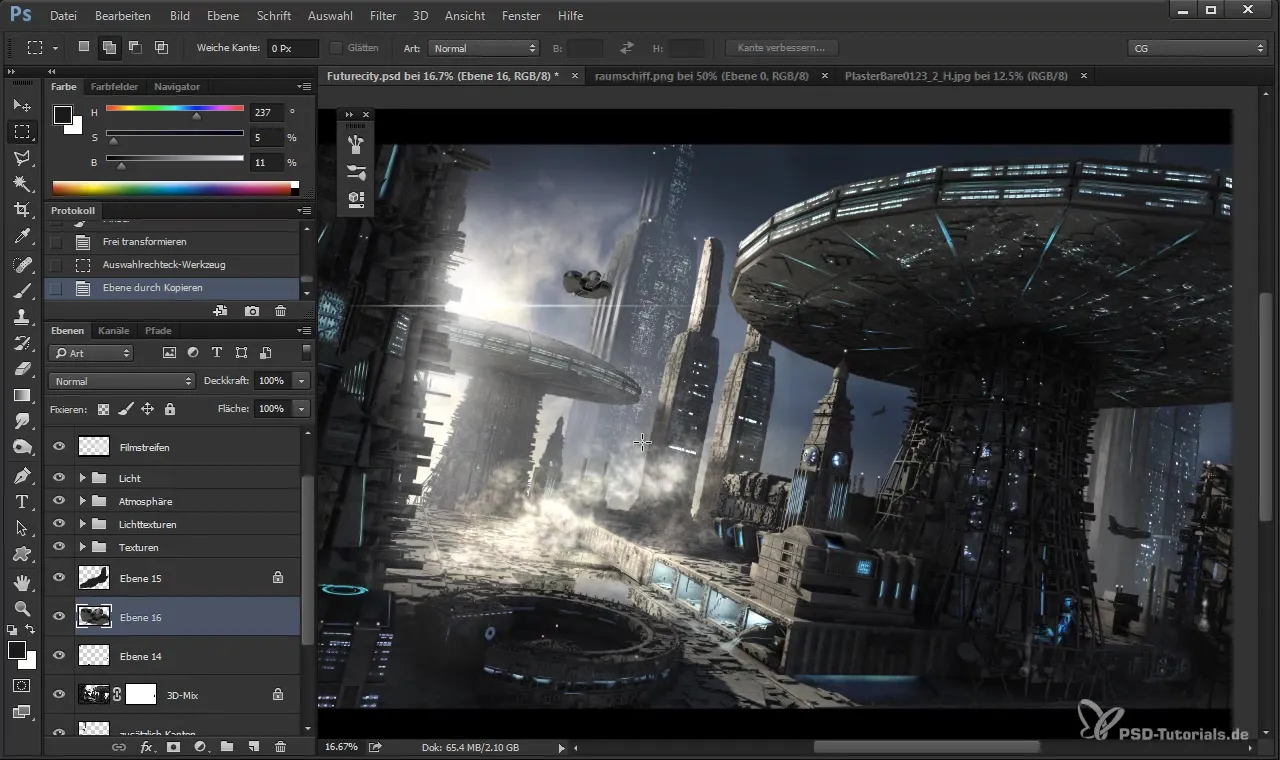Image resolution: width=1280 pixels, height=760 pixels.
Task: Enable the Glätten checkbox
Action: tap(336, 48)
